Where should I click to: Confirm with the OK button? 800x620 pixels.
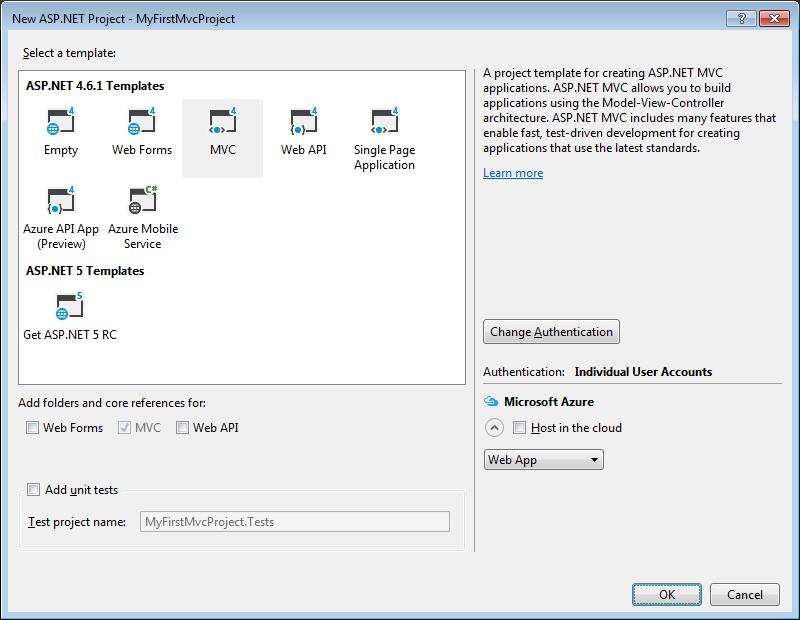click(667, 594)
